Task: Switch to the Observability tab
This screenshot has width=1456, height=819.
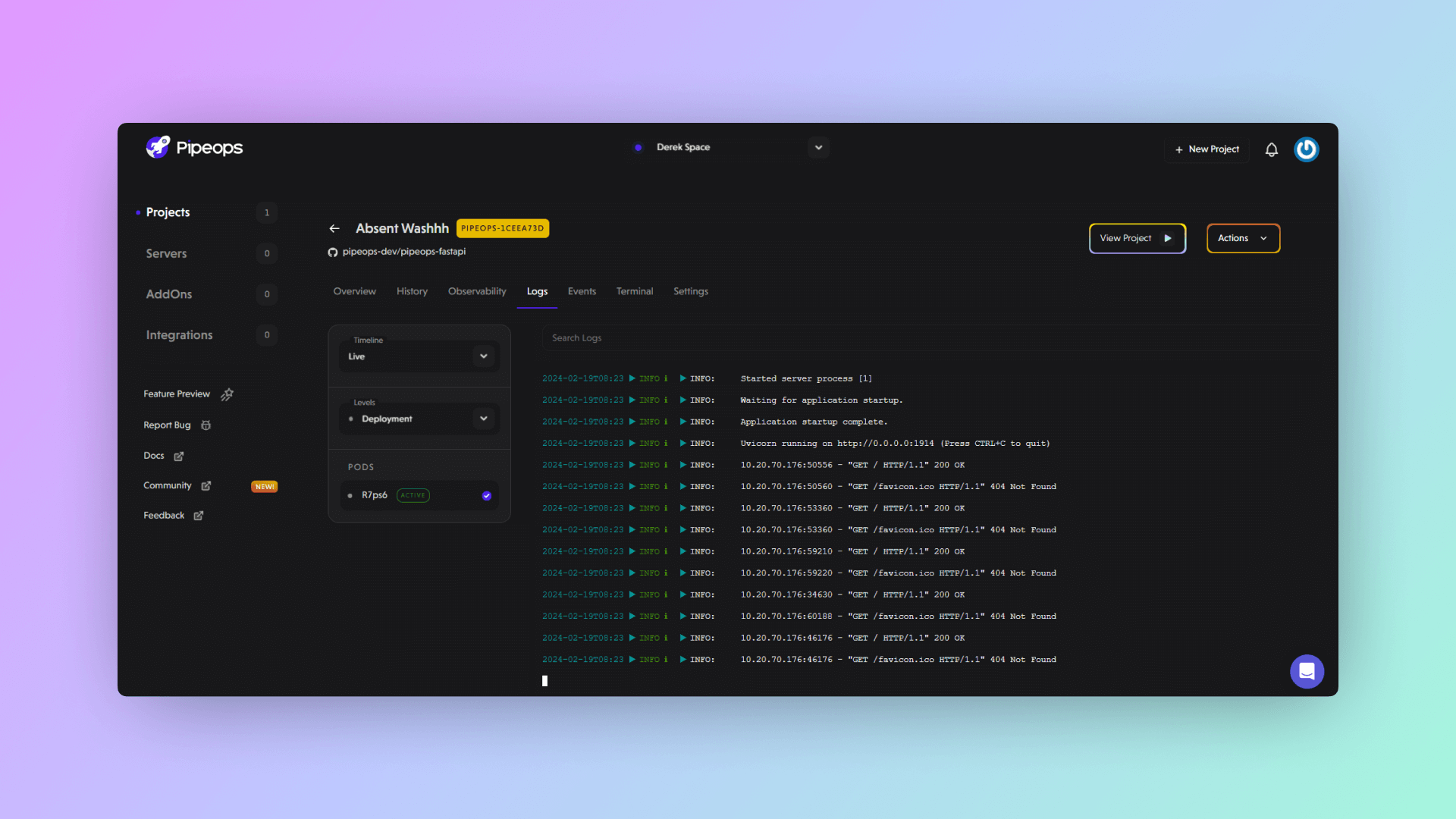Action: [477, 291]
